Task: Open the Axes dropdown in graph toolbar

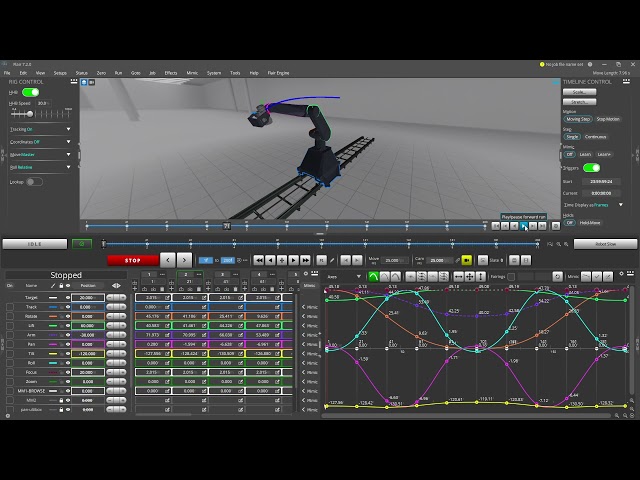Action: (344, 277)
